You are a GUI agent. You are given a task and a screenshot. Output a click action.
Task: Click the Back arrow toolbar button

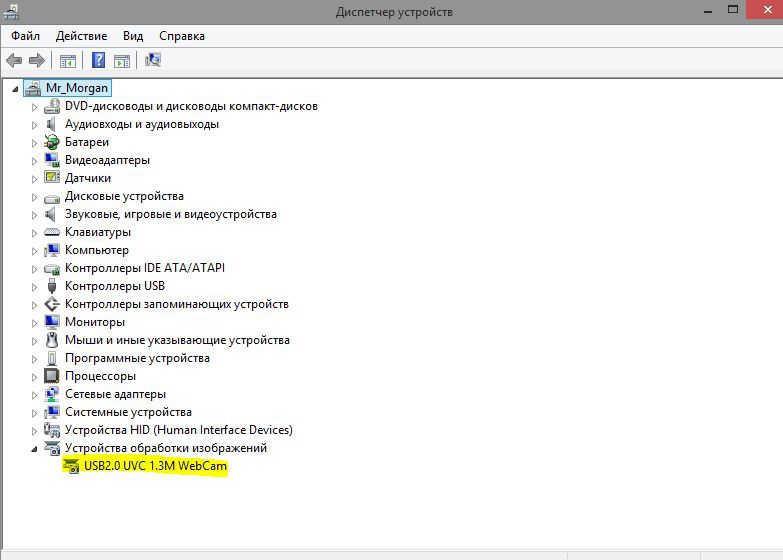pos(14,60)
